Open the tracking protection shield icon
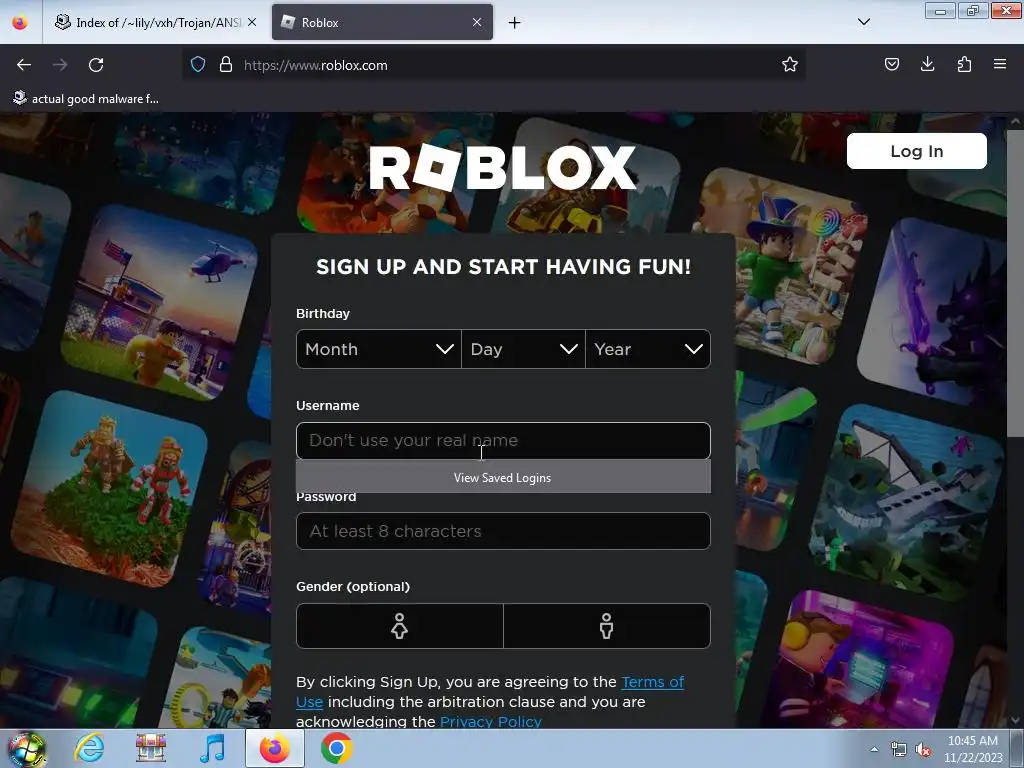The height and width of the screenshot is (768, 1024). click(198, 65)
